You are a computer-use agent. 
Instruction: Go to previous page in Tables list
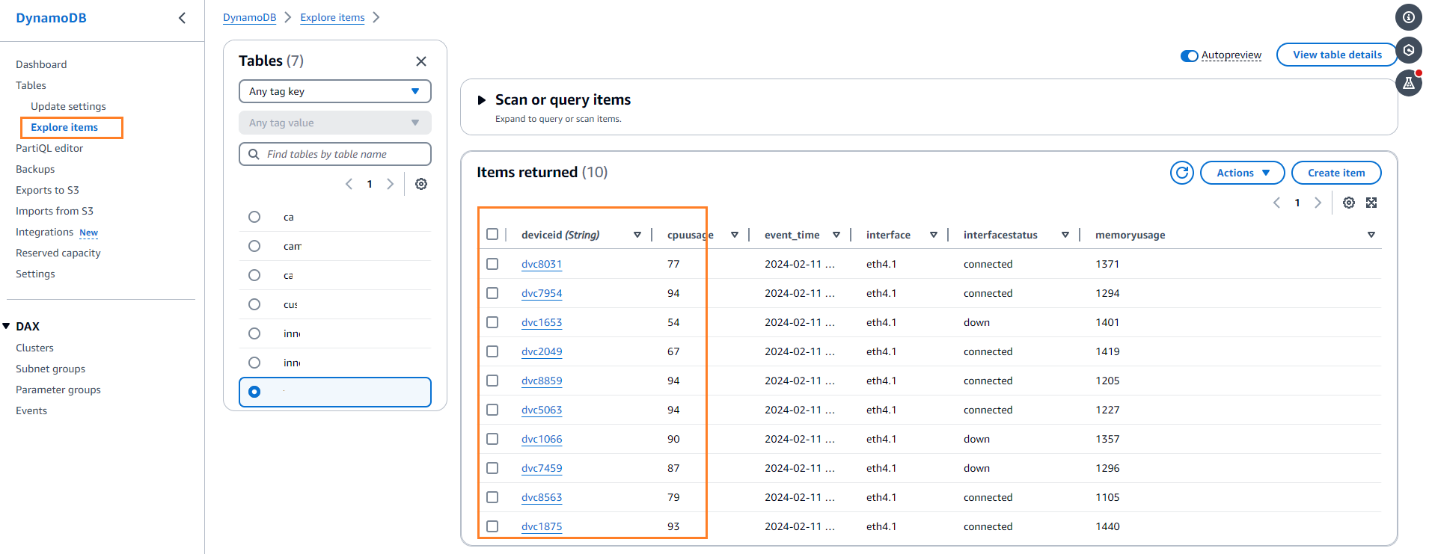point(349,184)
